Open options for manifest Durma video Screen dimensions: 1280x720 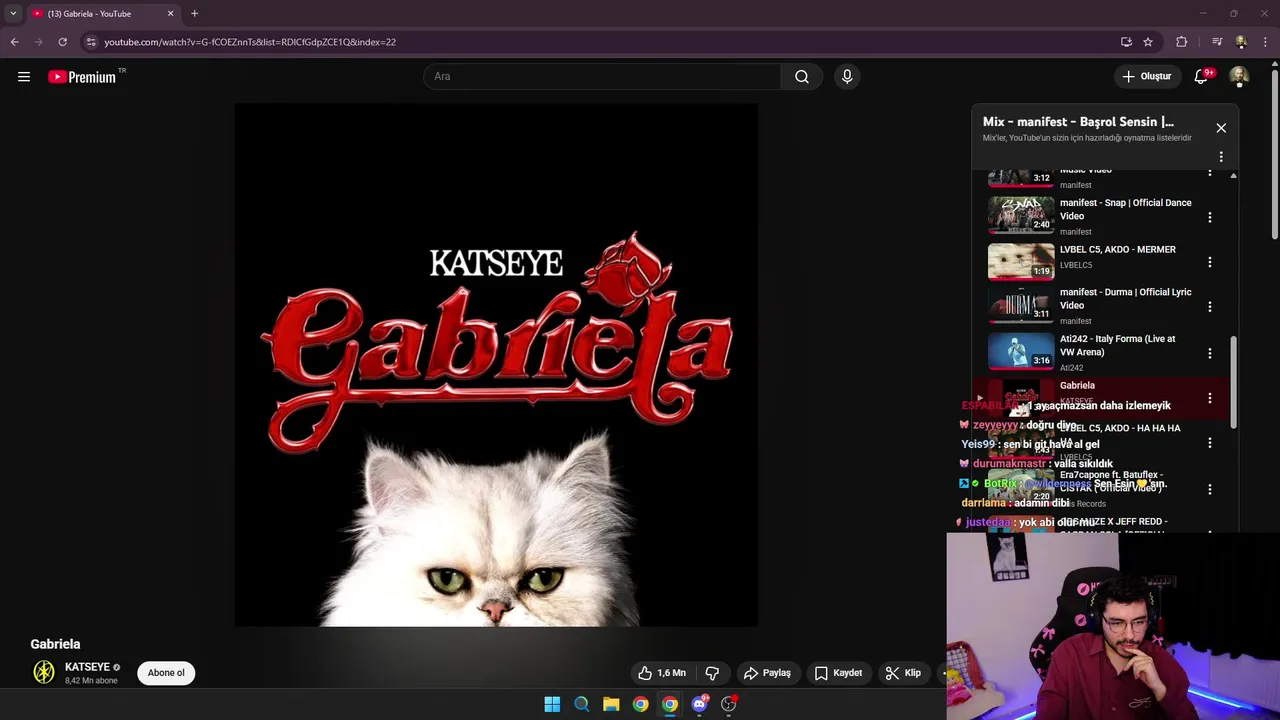(1210, 307)
